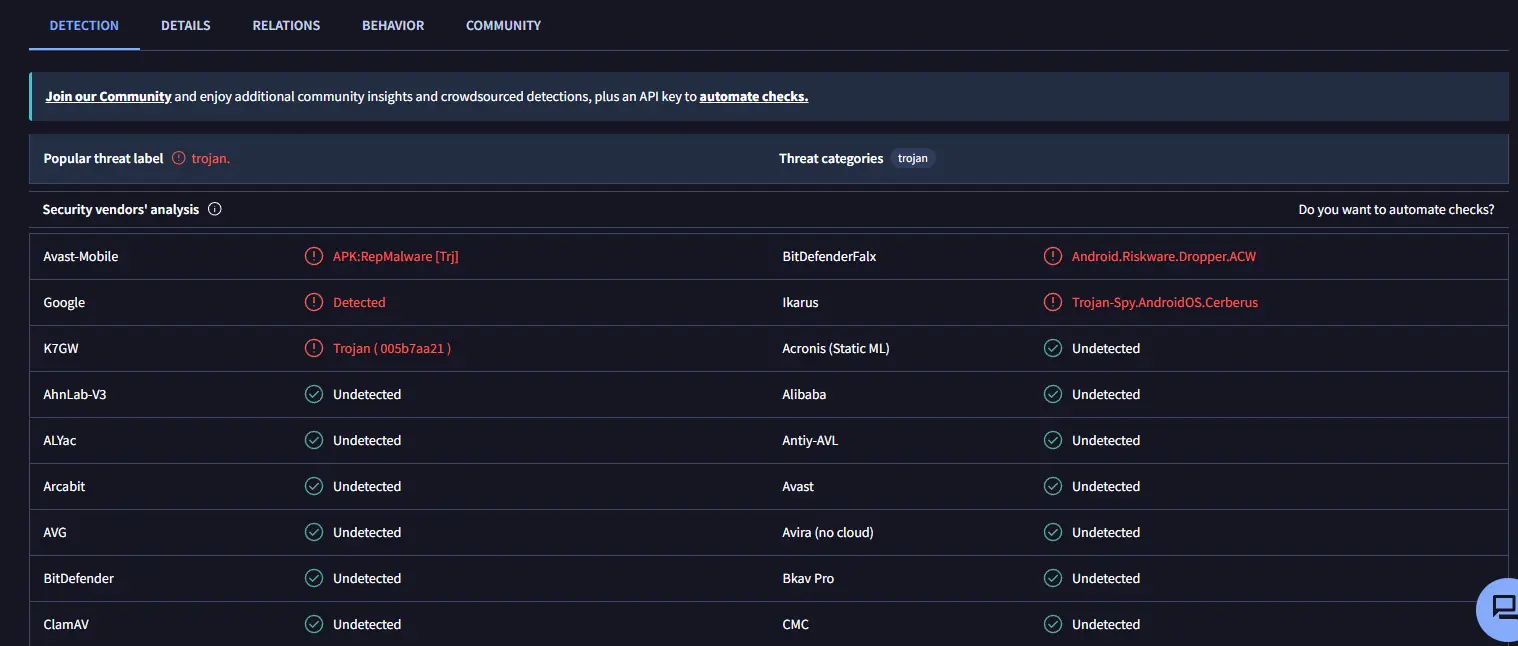Click the Antiy-AVL vendor name

coord(810,440)
